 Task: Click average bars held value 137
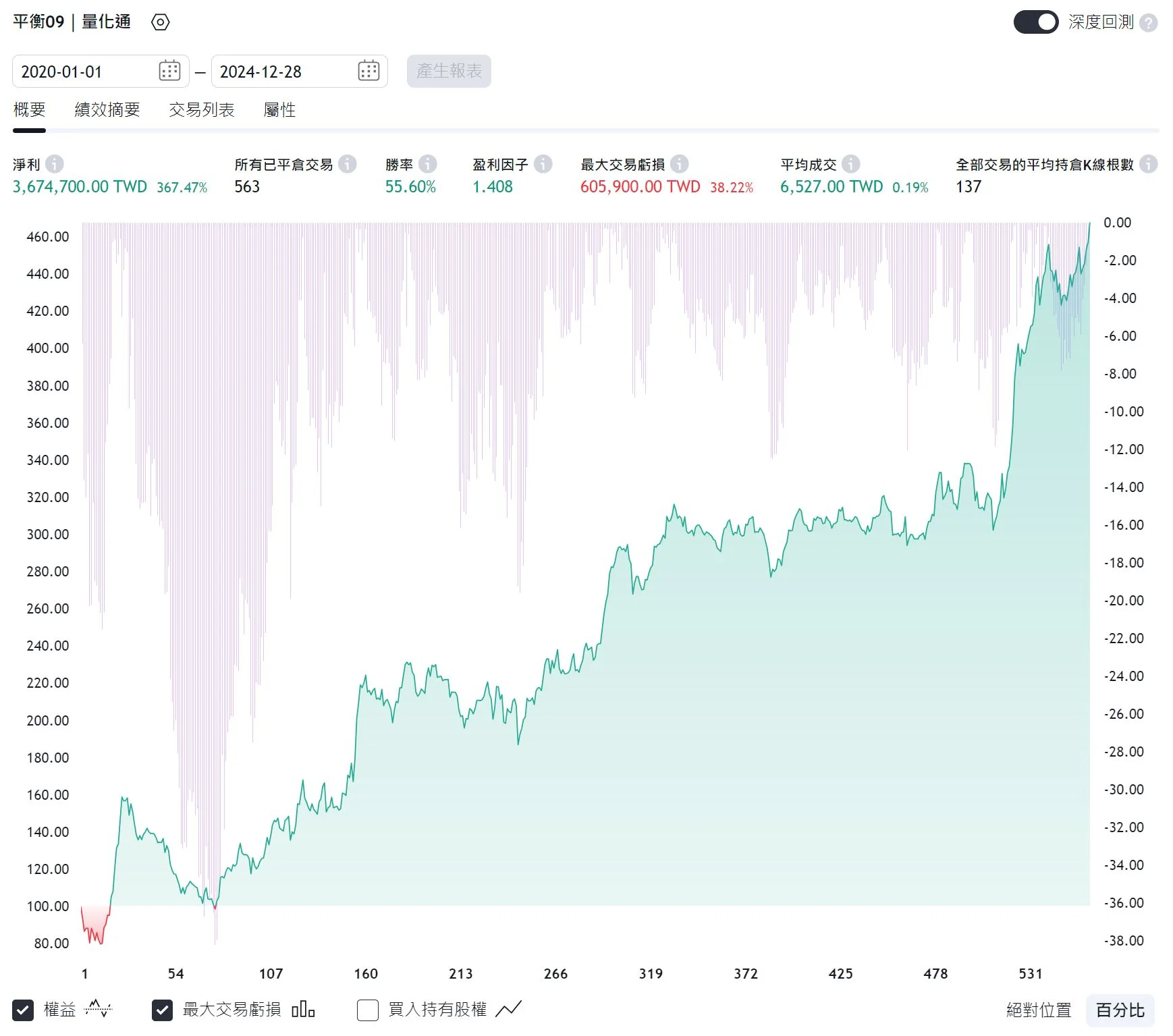[x=969, y=187]
